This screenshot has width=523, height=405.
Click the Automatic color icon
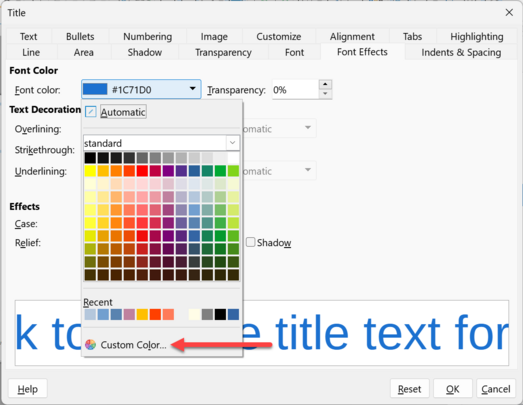[x=91, y=112]
